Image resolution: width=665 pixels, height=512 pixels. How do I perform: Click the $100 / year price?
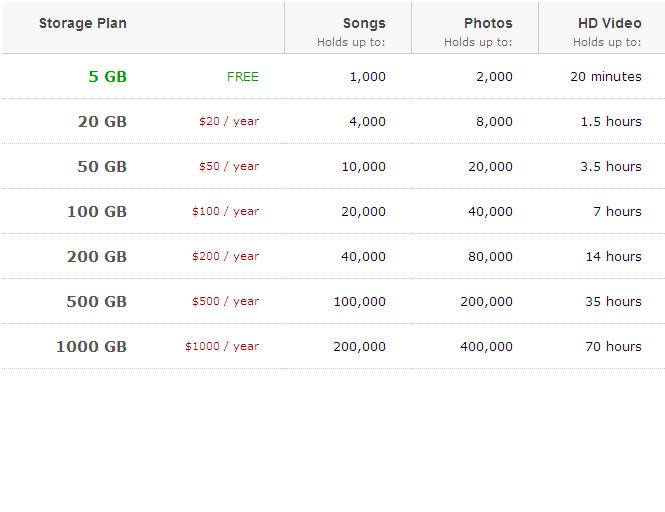(226, 212)
